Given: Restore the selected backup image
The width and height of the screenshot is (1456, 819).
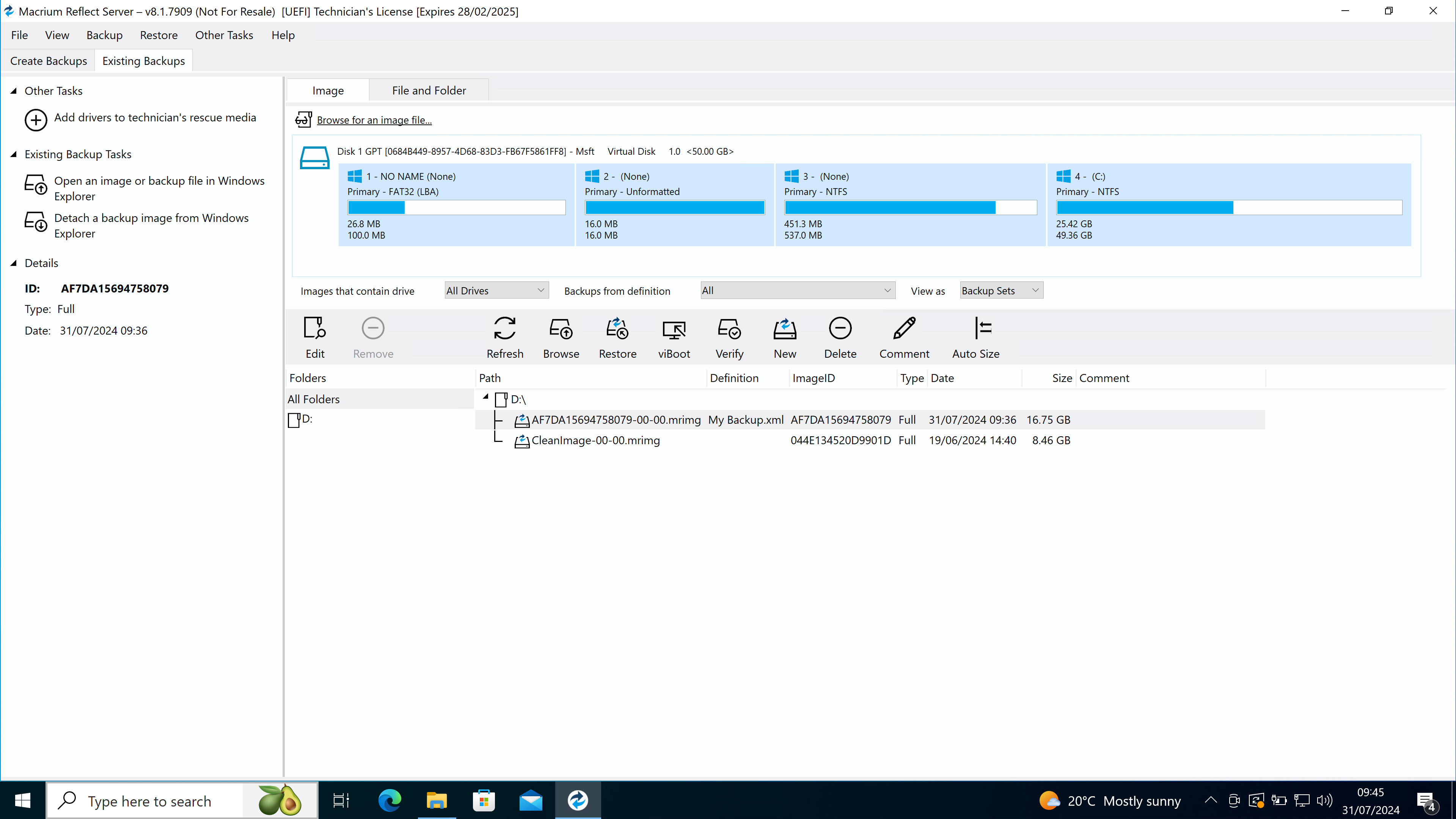Looking at the screenshot, I should [617, 337].
